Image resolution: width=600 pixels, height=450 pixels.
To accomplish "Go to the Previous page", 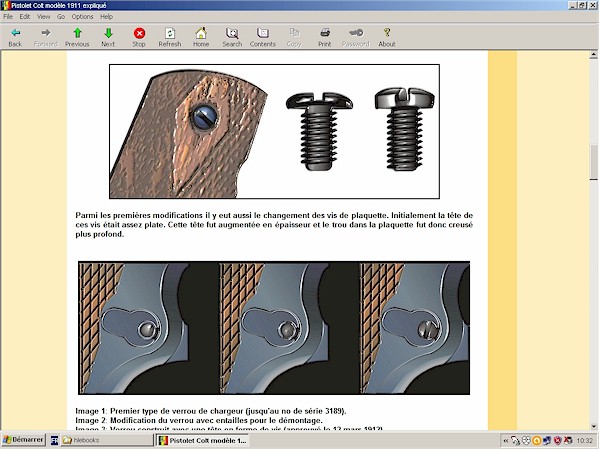I will coord(77,37).
